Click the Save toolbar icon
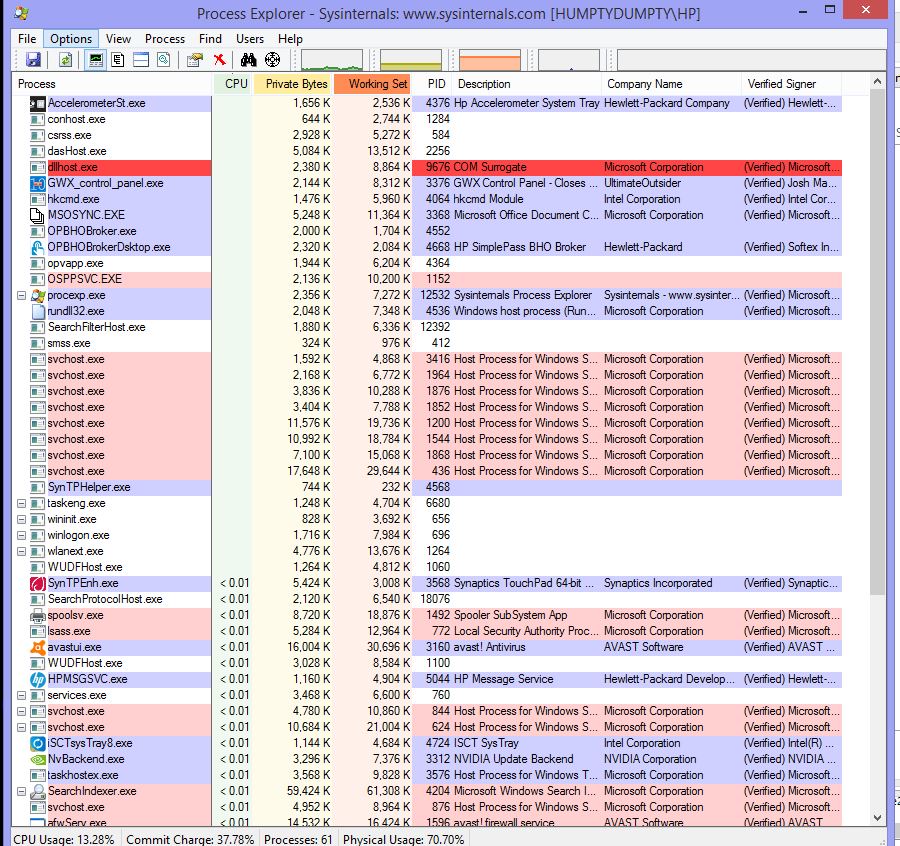Screen dimensions: 900x846 33,60
